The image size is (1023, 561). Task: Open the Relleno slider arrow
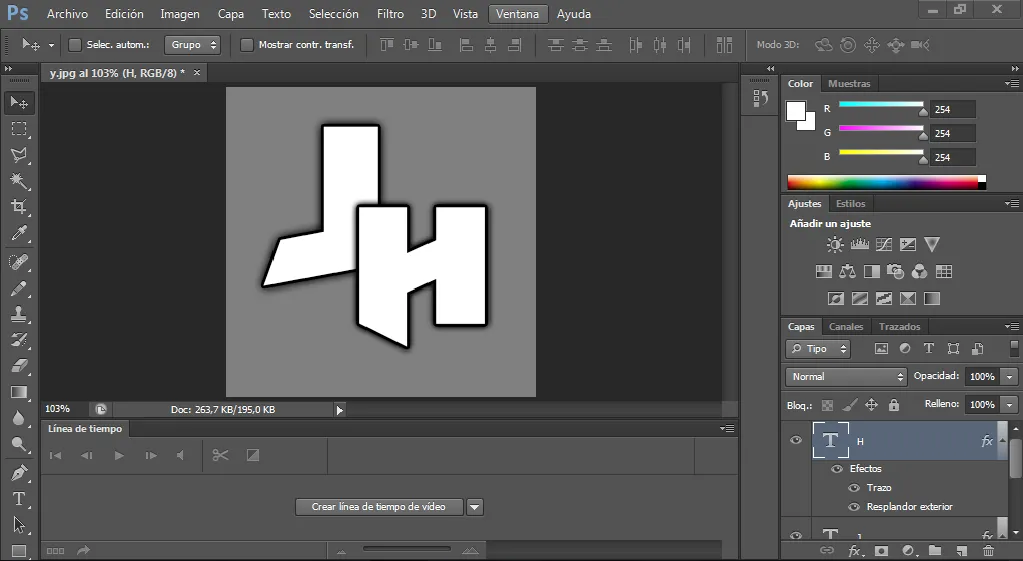(x=1010, y=404)
